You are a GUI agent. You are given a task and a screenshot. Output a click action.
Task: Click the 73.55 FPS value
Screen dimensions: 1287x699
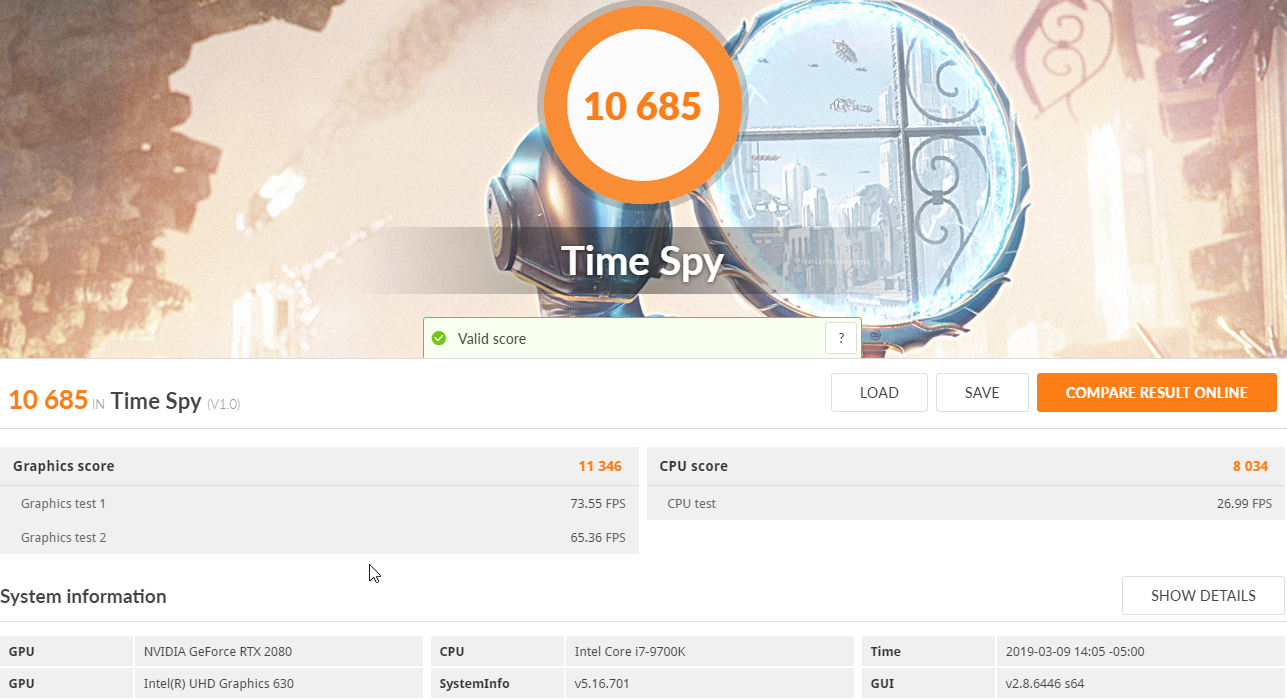coord(598,504)
